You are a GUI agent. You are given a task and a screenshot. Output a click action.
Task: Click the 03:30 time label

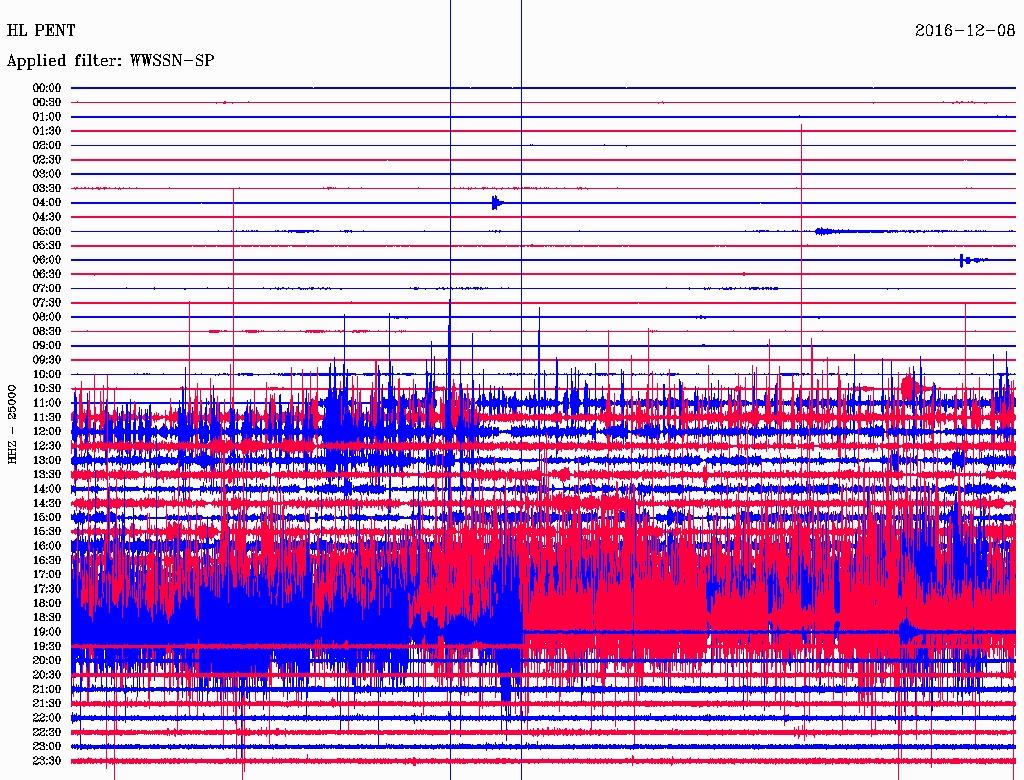tap(47, 188)
